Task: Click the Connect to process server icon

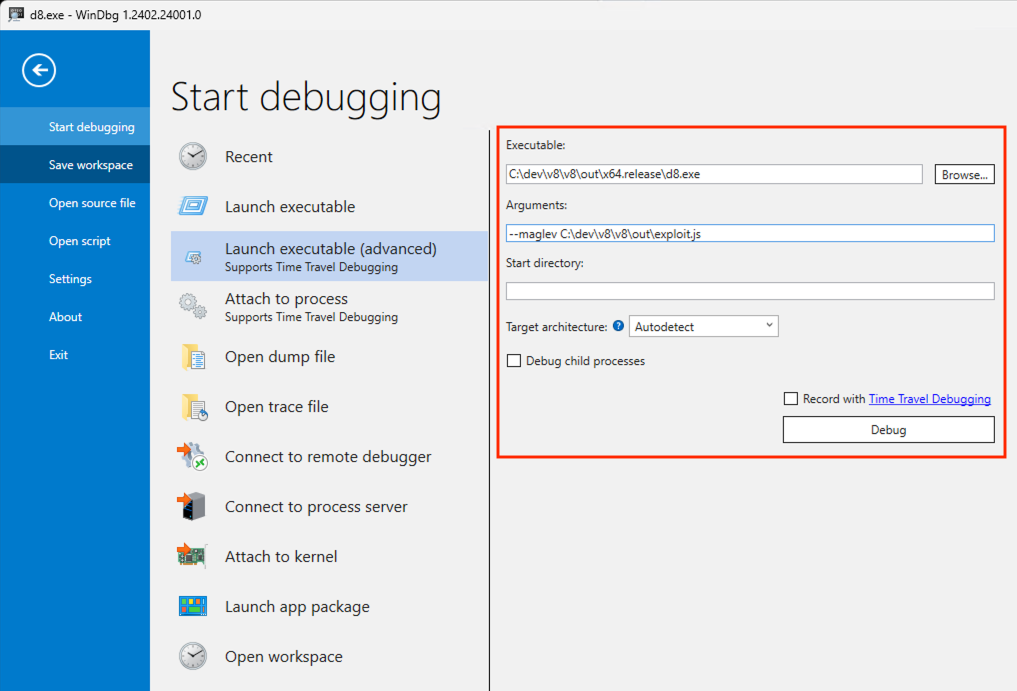Action: [193, 507]
